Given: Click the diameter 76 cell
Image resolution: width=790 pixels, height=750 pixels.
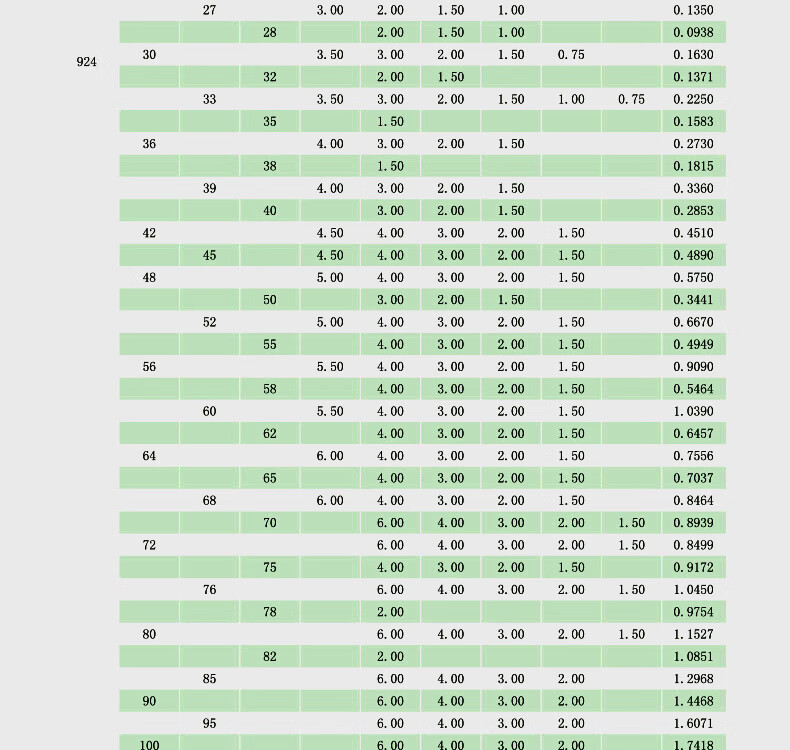Looking at the screenshot, I should (x=209, y=590).
